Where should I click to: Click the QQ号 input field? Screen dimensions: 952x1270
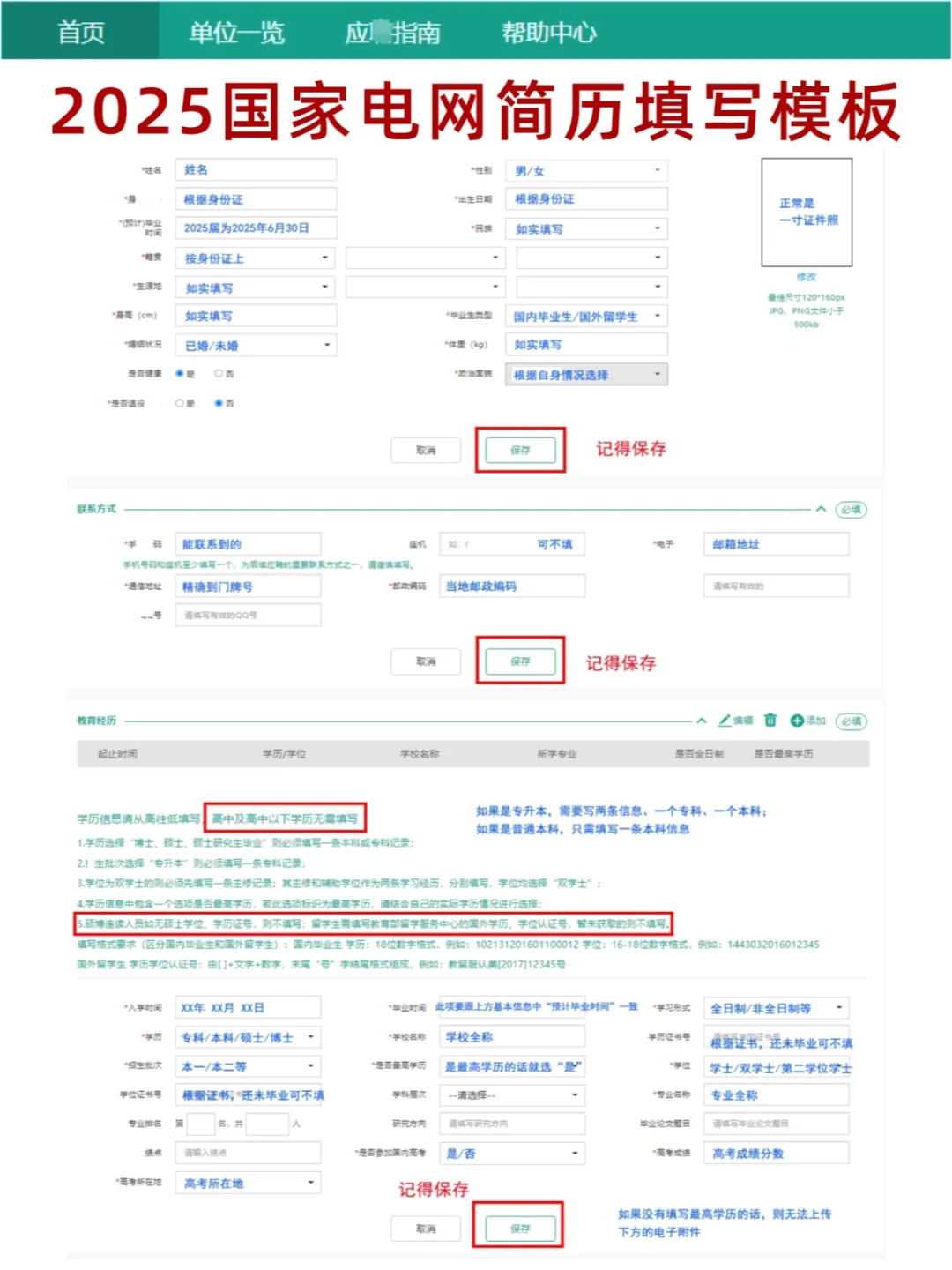[248, 615]
